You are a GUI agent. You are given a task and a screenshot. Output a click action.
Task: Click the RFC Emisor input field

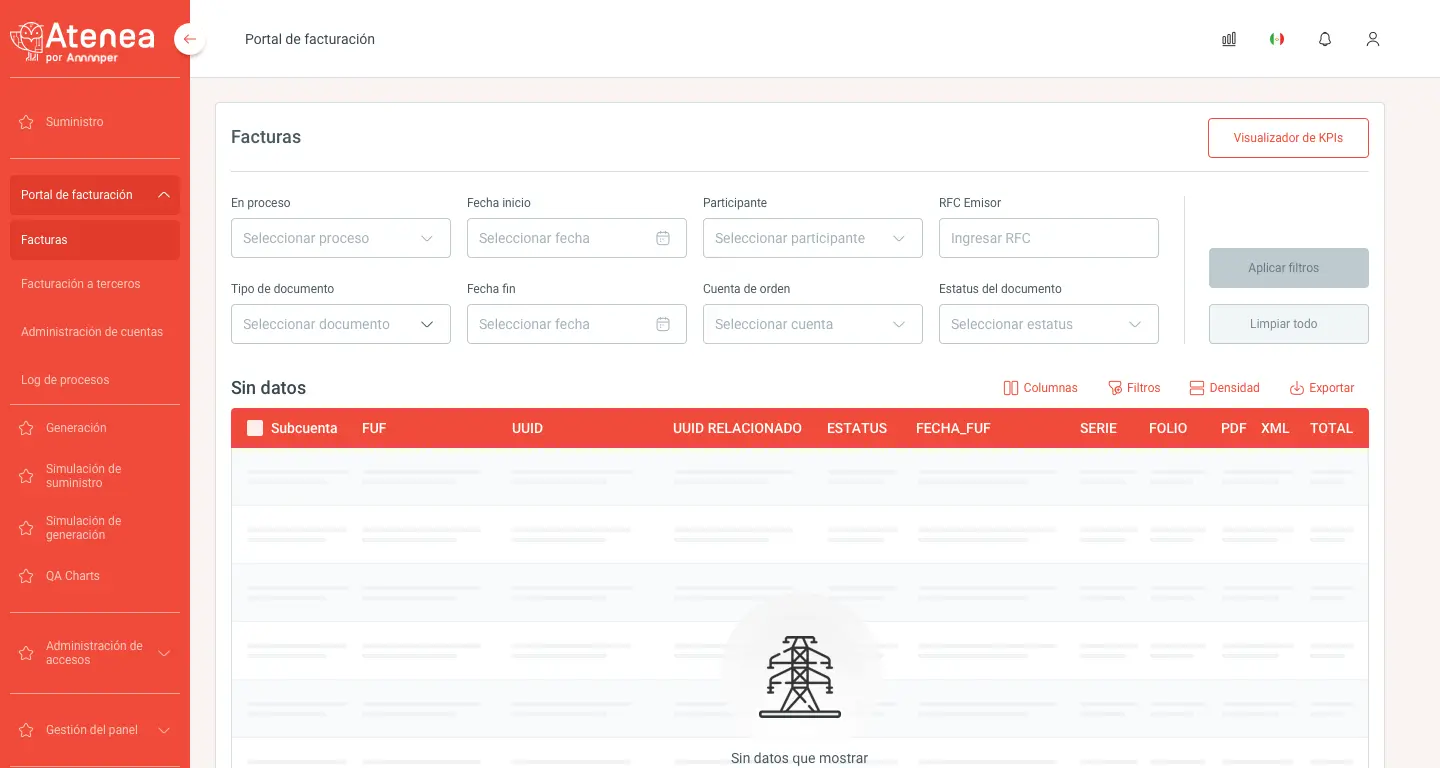1048,238
